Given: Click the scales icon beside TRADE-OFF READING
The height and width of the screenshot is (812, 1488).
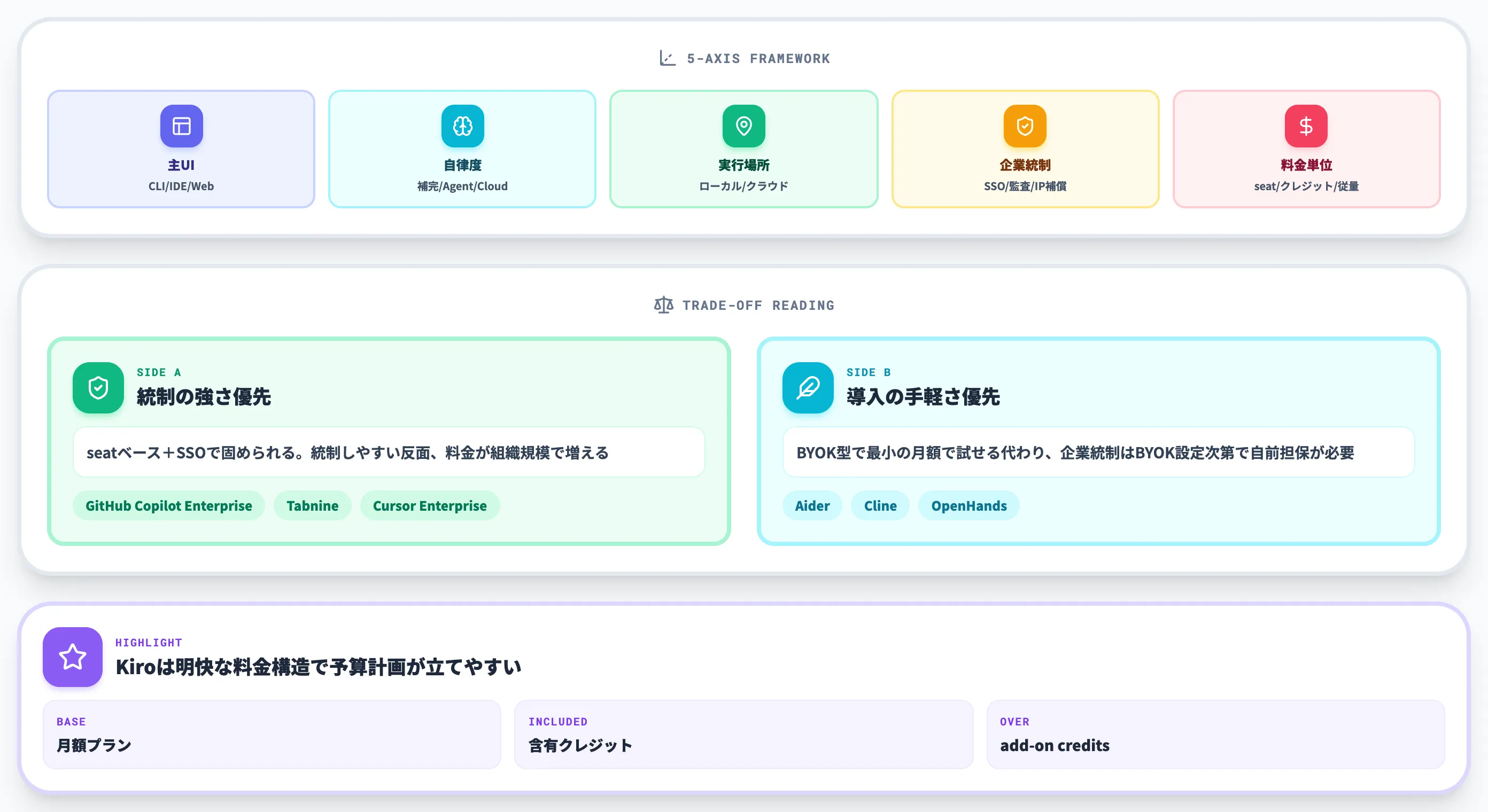Looking at the screenshot, I should [664, 305].
